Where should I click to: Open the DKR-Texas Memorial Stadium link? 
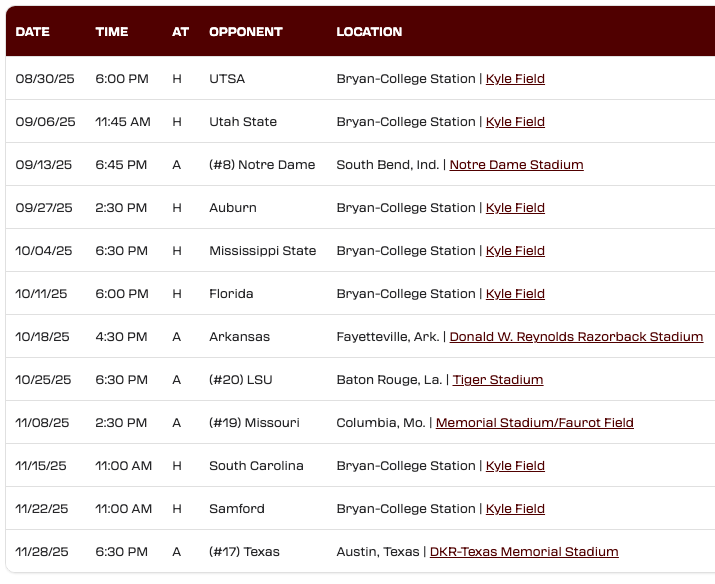[524, 551]
